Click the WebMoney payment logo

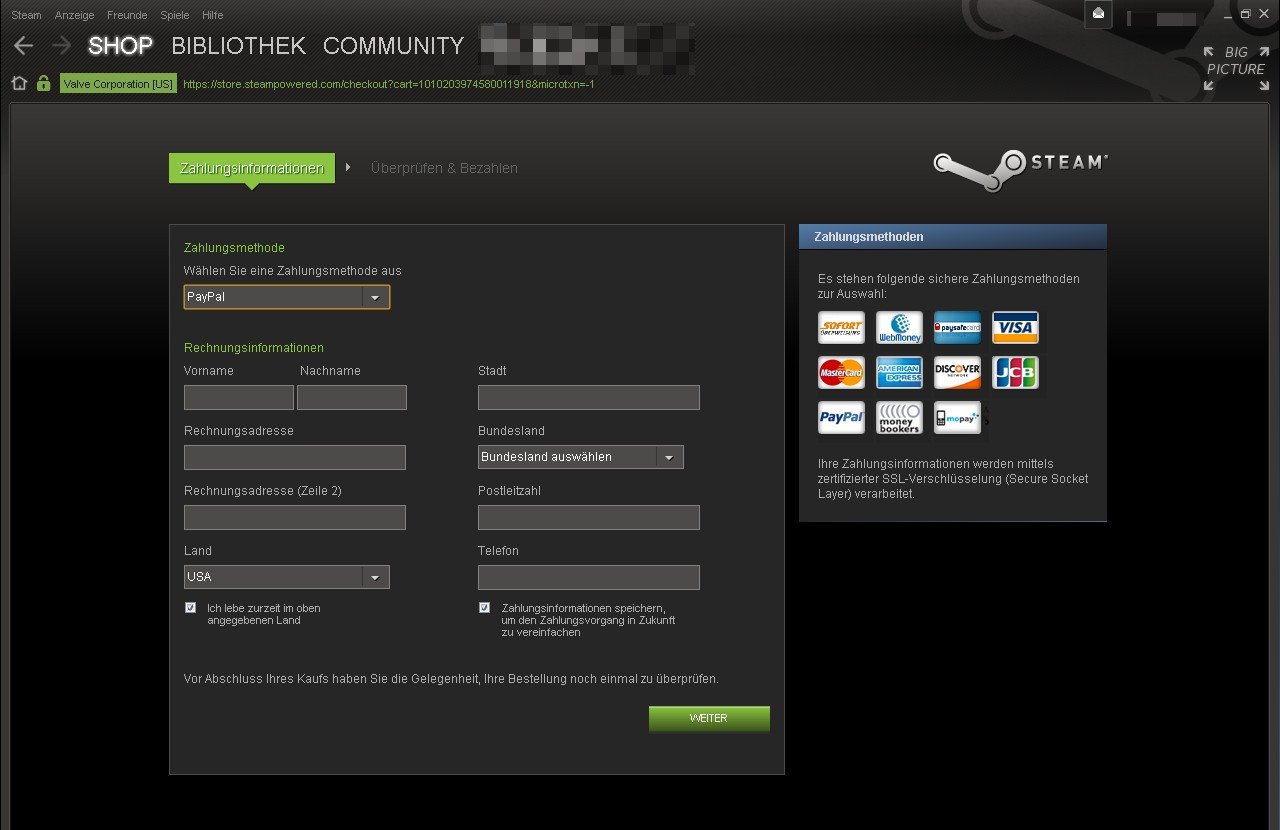click(x=899, y=327)
